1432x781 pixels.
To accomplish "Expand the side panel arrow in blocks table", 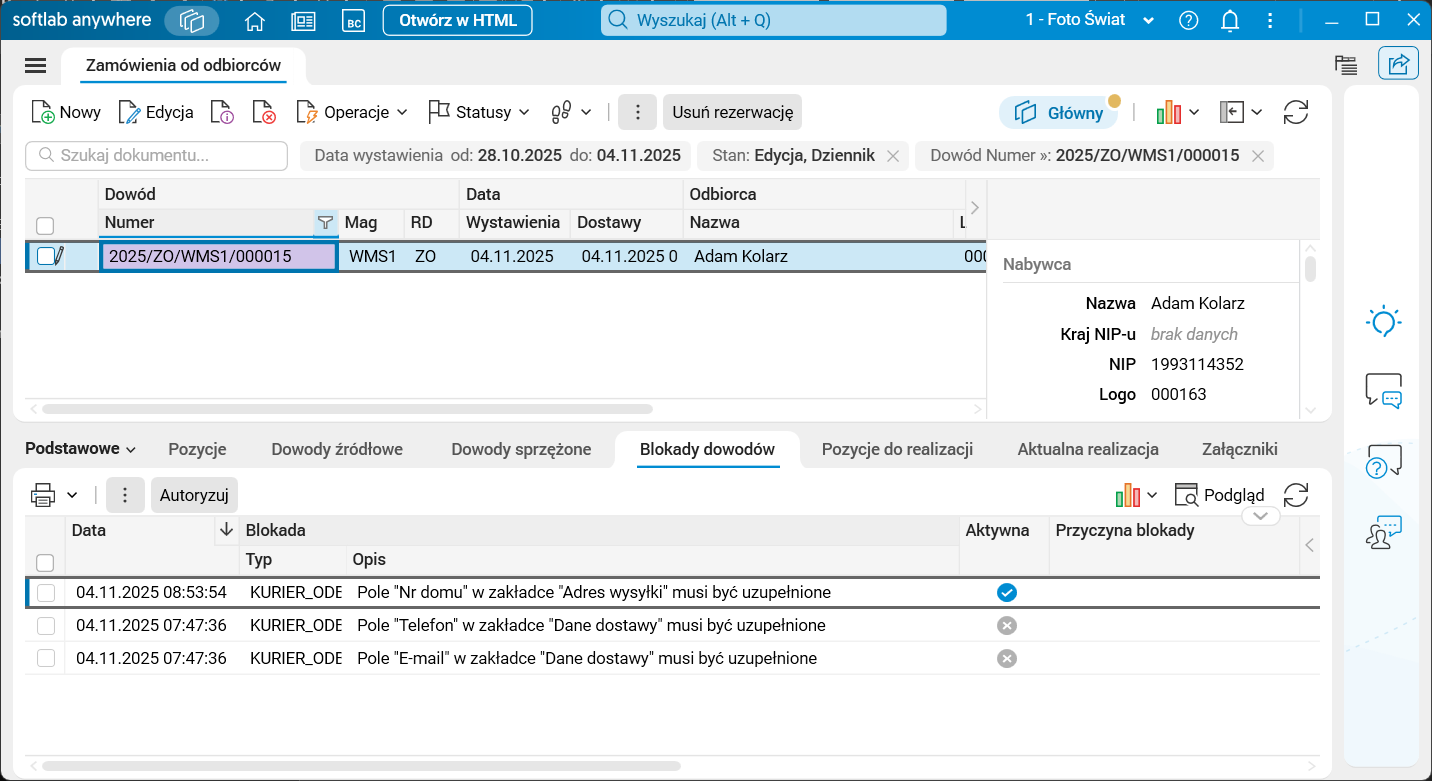I will pos(1310,545).
